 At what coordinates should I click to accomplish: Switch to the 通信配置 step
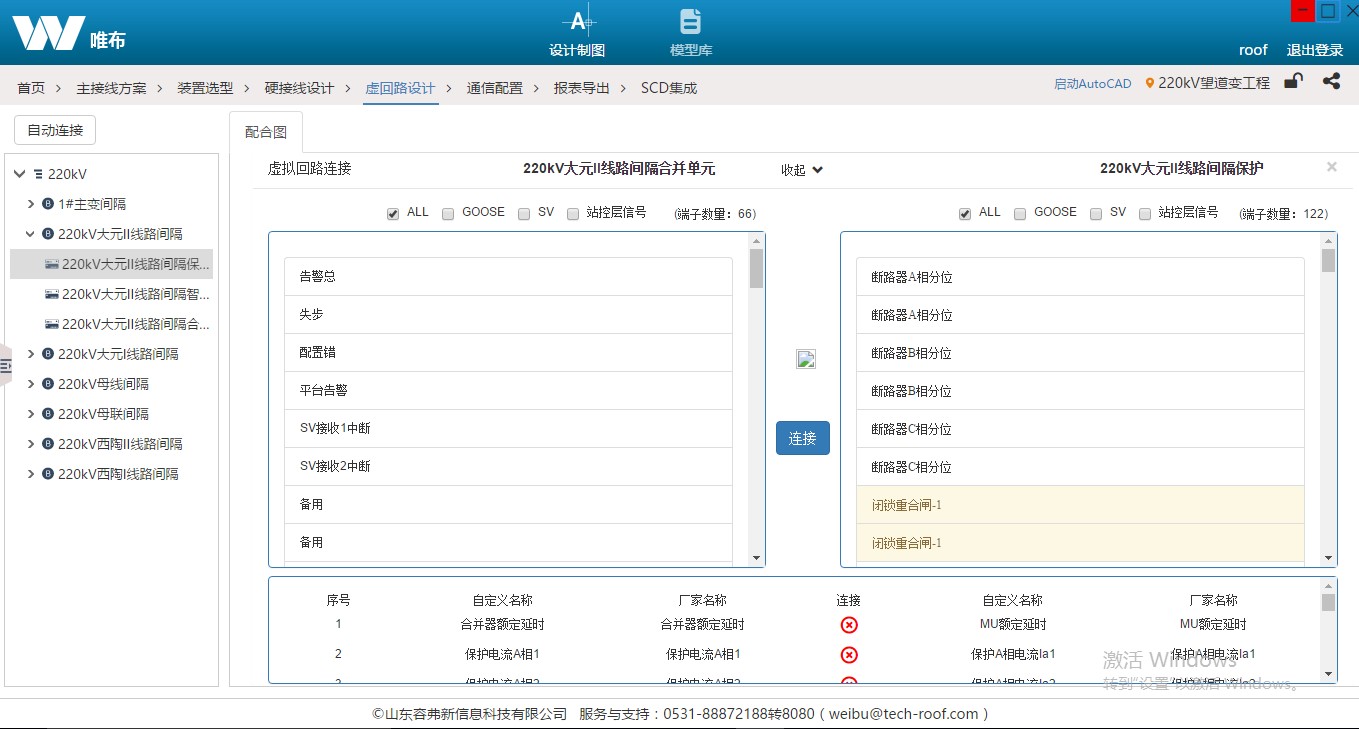point(494,88)
